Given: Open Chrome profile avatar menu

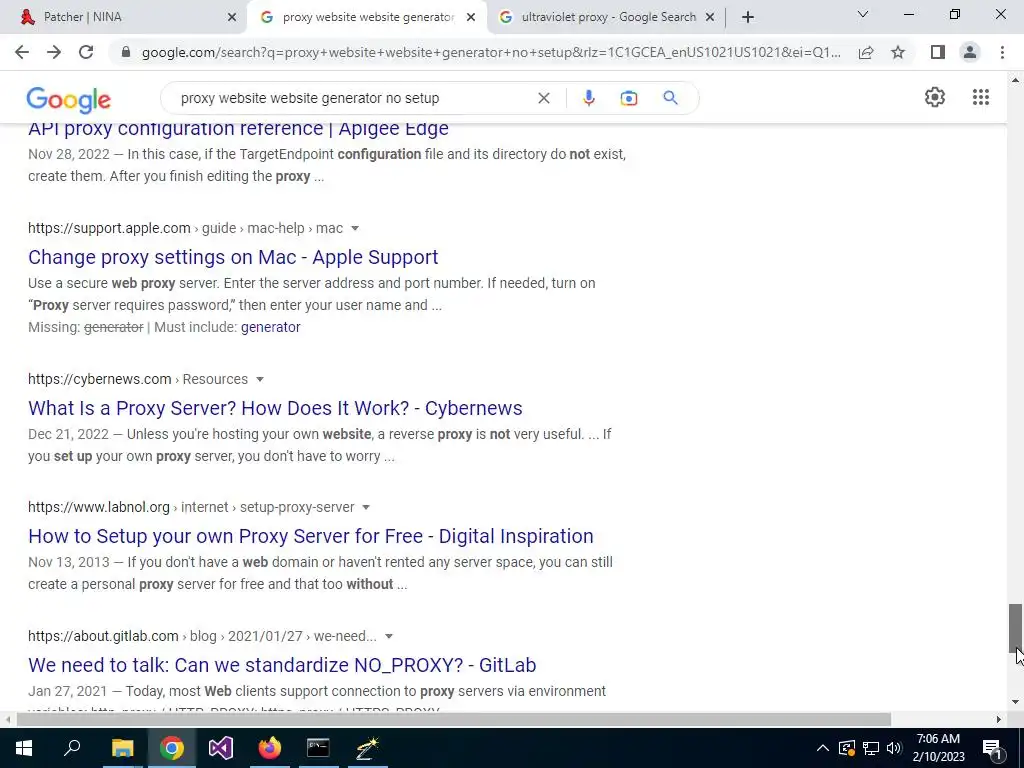Looking at the screenshot, I should pos(970,52).
